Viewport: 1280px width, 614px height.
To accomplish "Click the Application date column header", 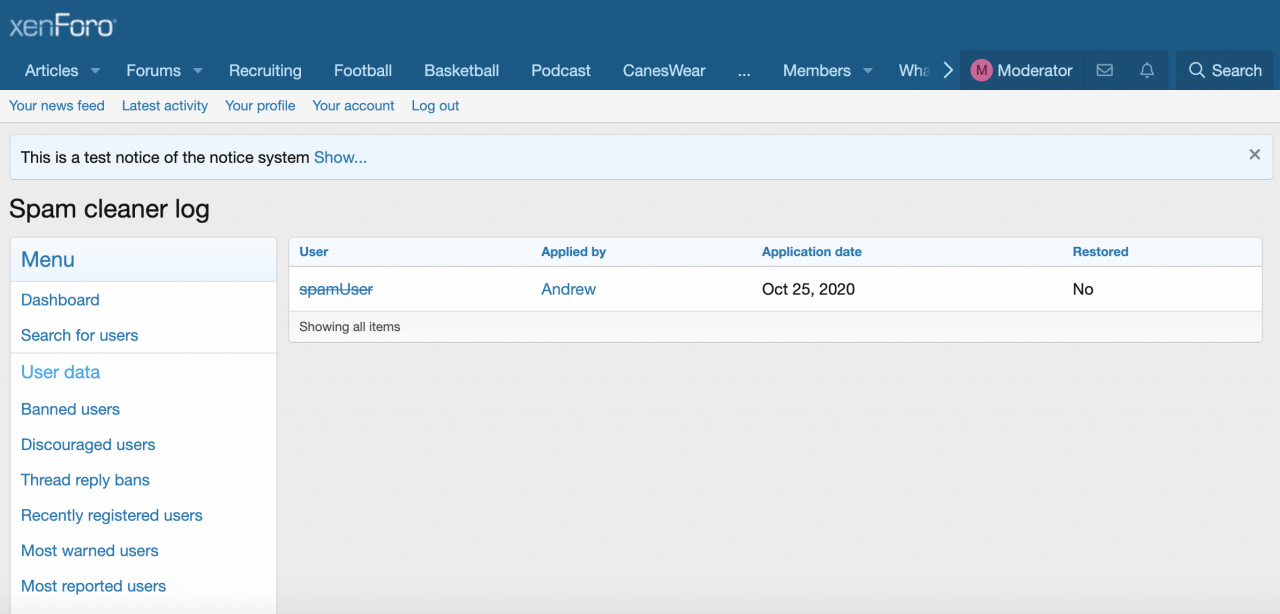I will (812, 252).
